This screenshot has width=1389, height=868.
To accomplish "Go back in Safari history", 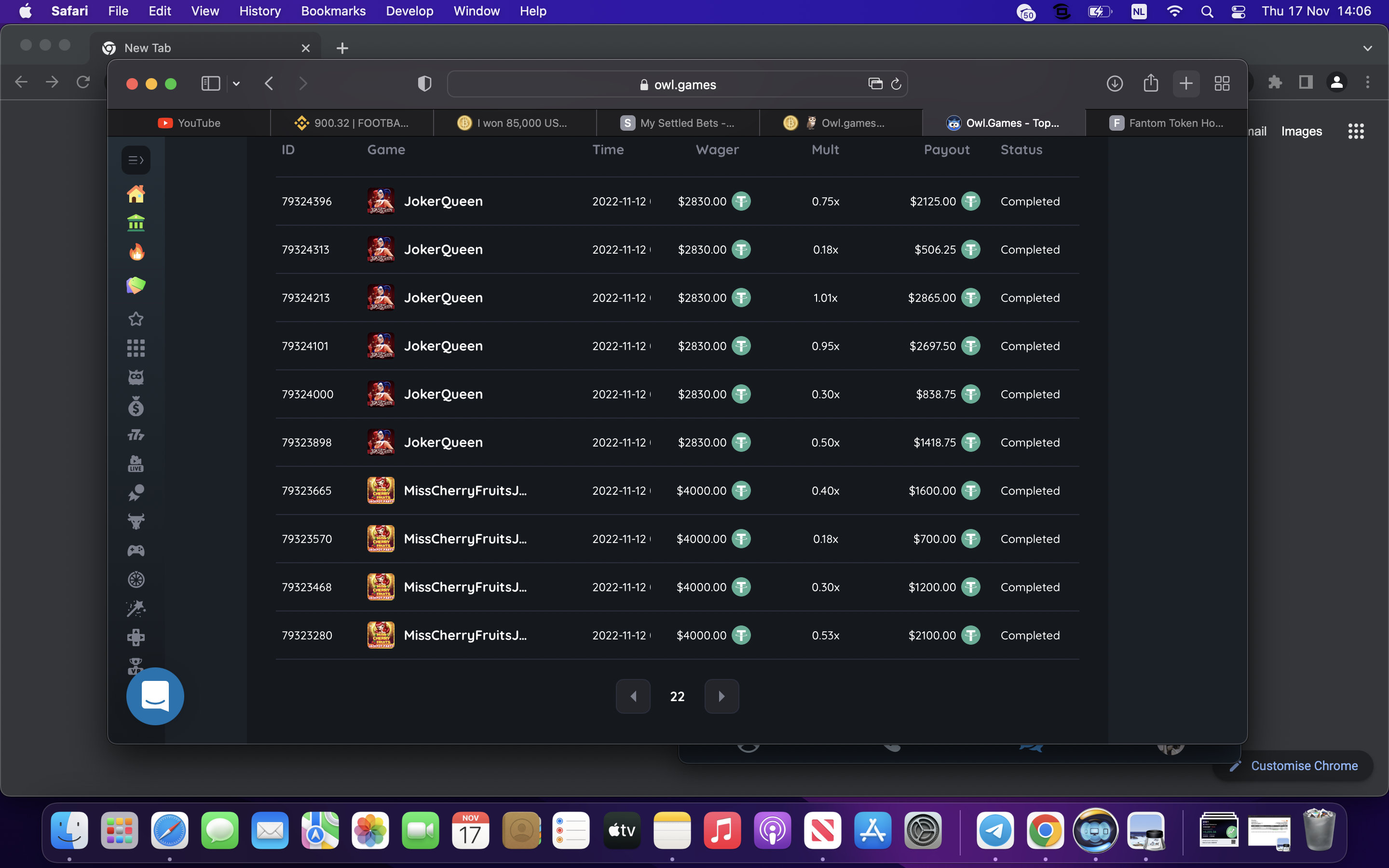I will coord(269,84).
